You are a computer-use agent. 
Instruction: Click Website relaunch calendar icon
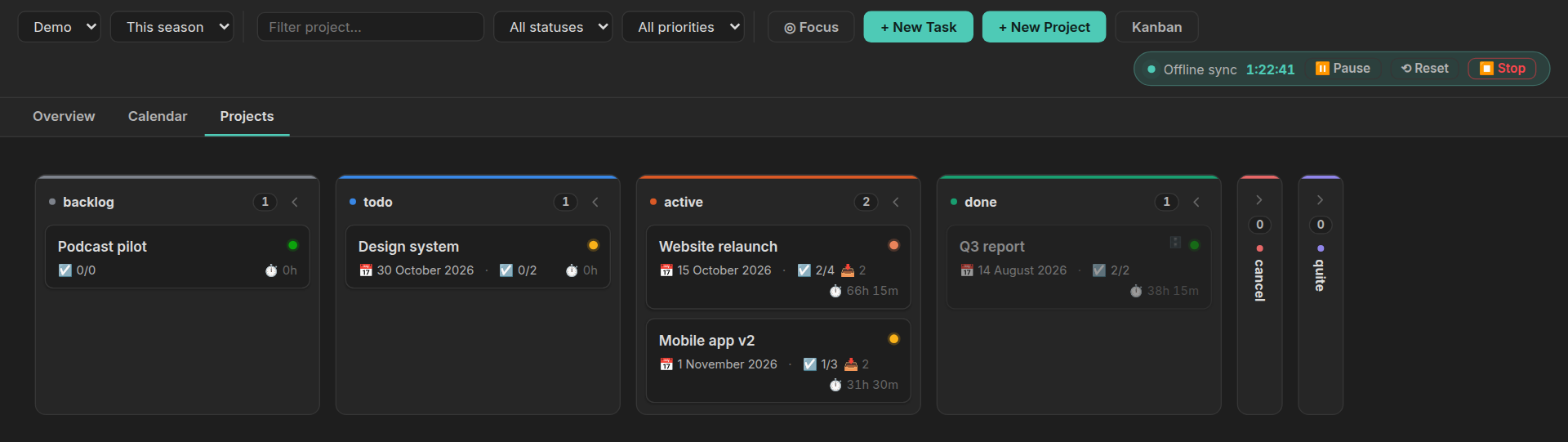pos(666,270)
